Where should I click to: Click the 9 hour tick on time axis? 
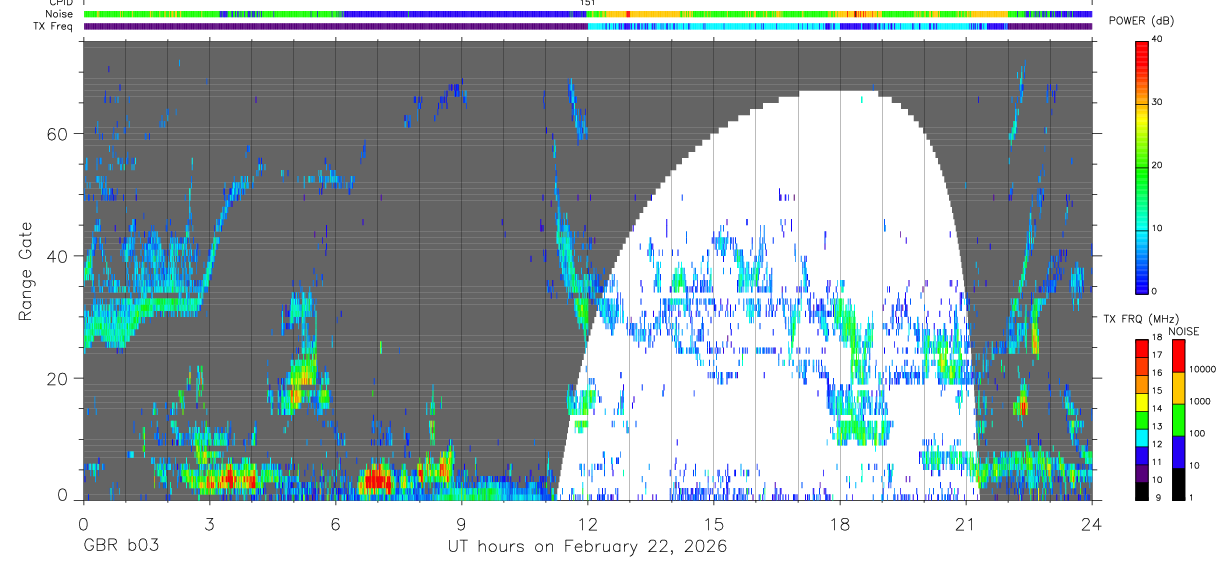click(x=462, y=522)
